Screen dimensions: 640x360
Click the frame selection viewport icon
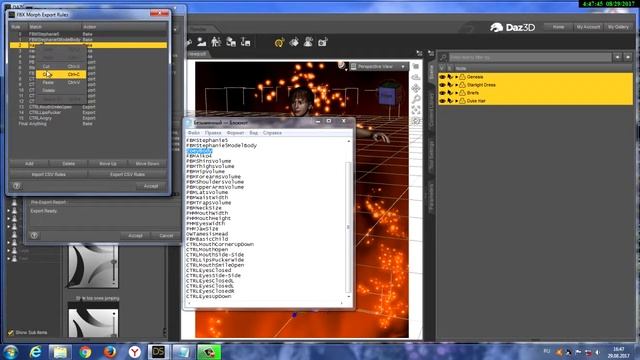416,110
